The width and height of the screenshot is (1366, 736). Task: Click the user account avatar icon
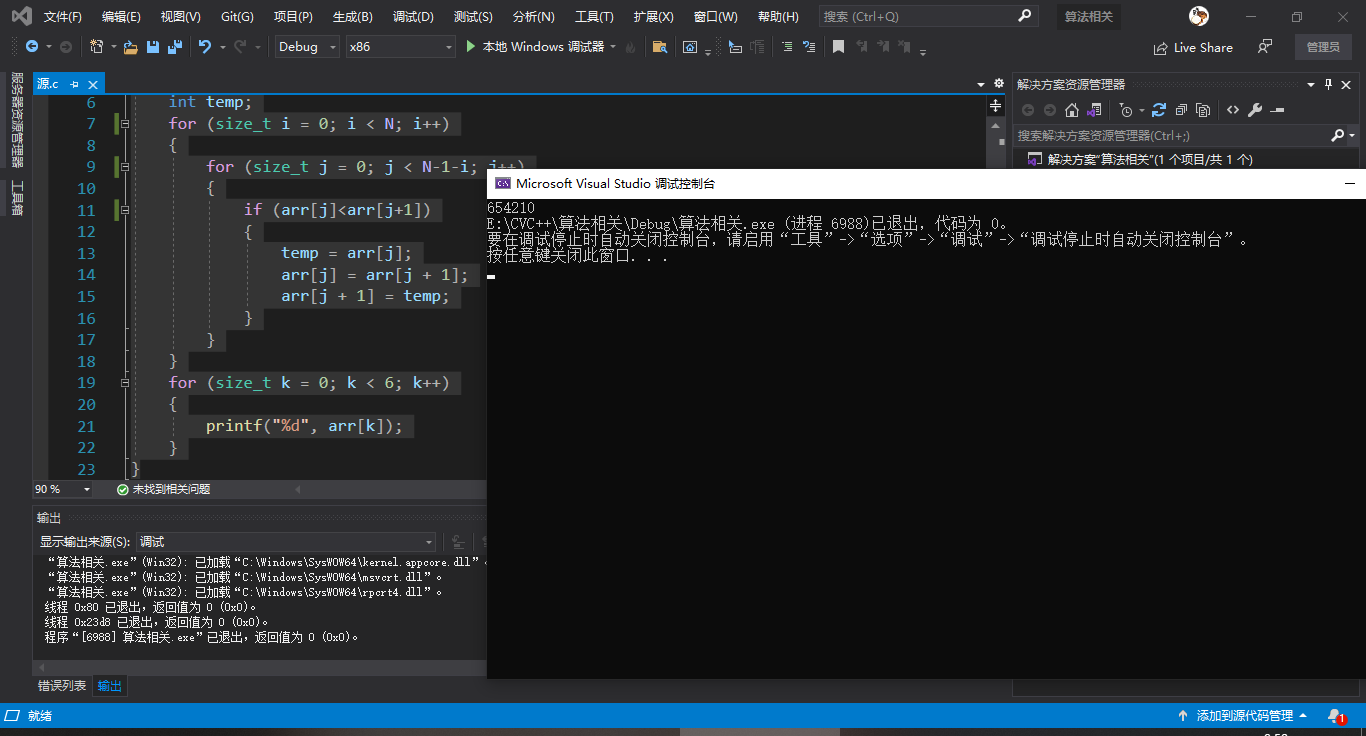[1199, 16]
